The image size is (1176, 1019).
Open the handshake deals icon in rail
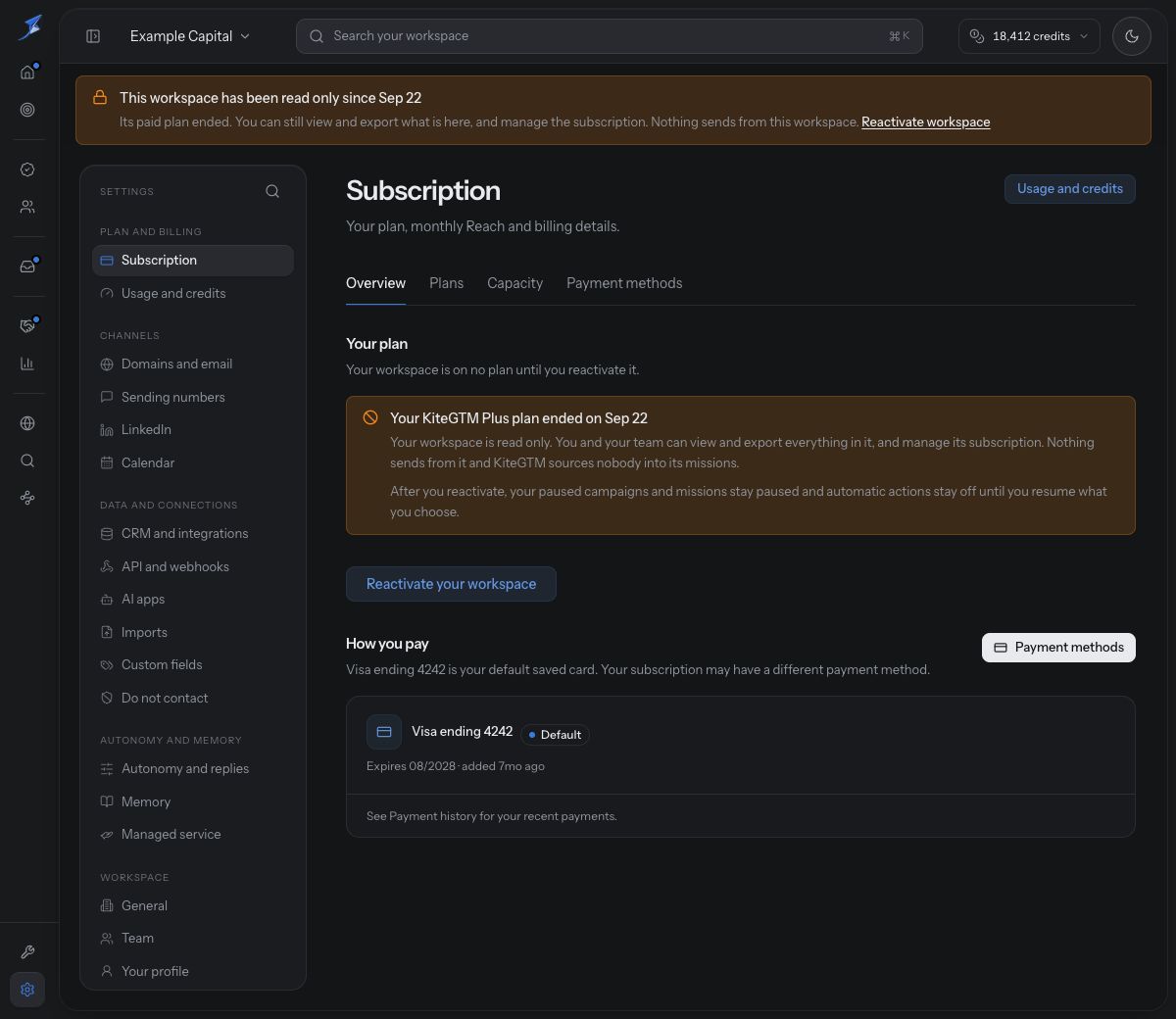click(27, 326)
